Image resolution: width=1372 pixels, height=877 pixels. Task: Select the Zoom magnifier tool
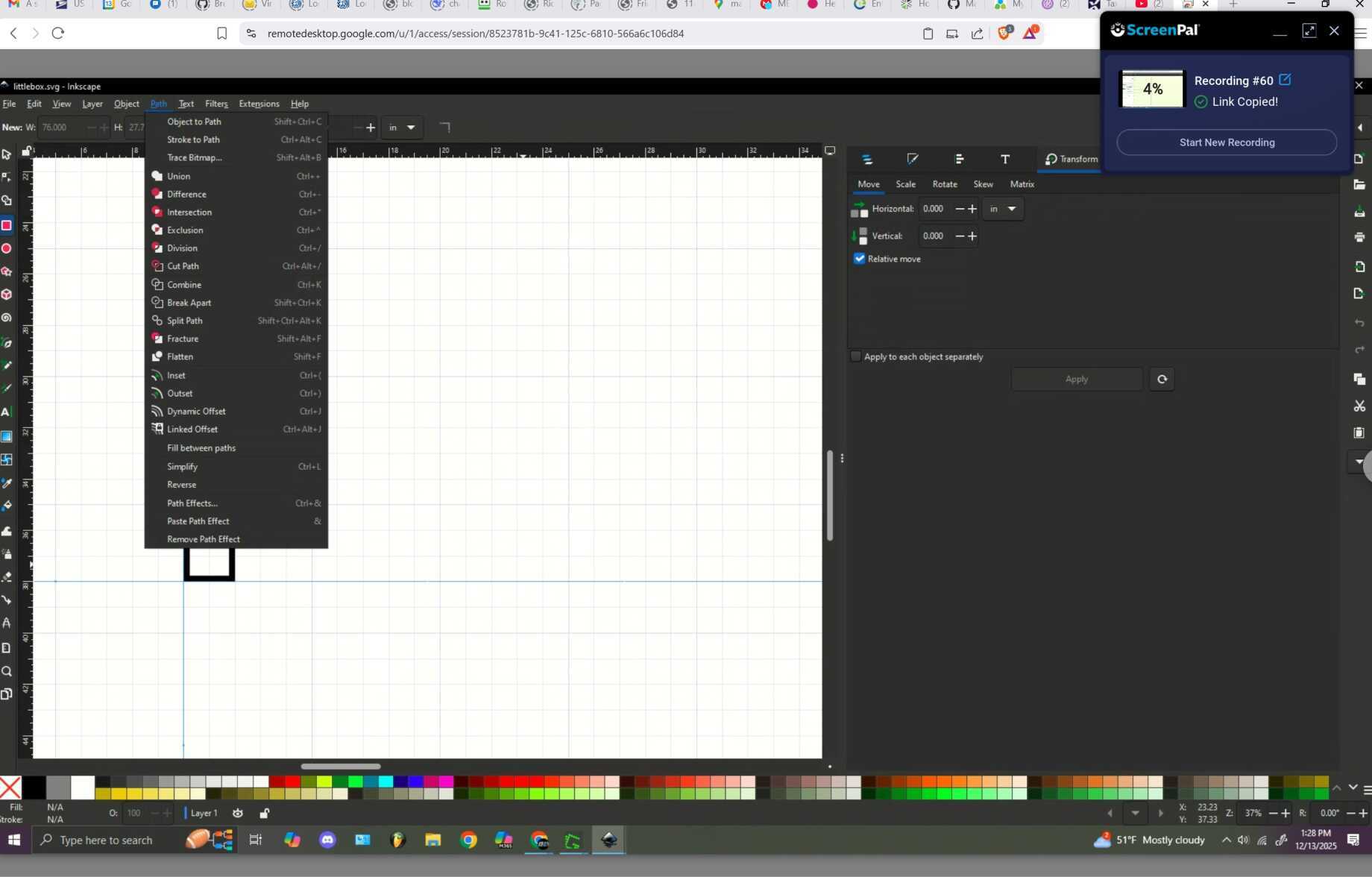point(7,671)
